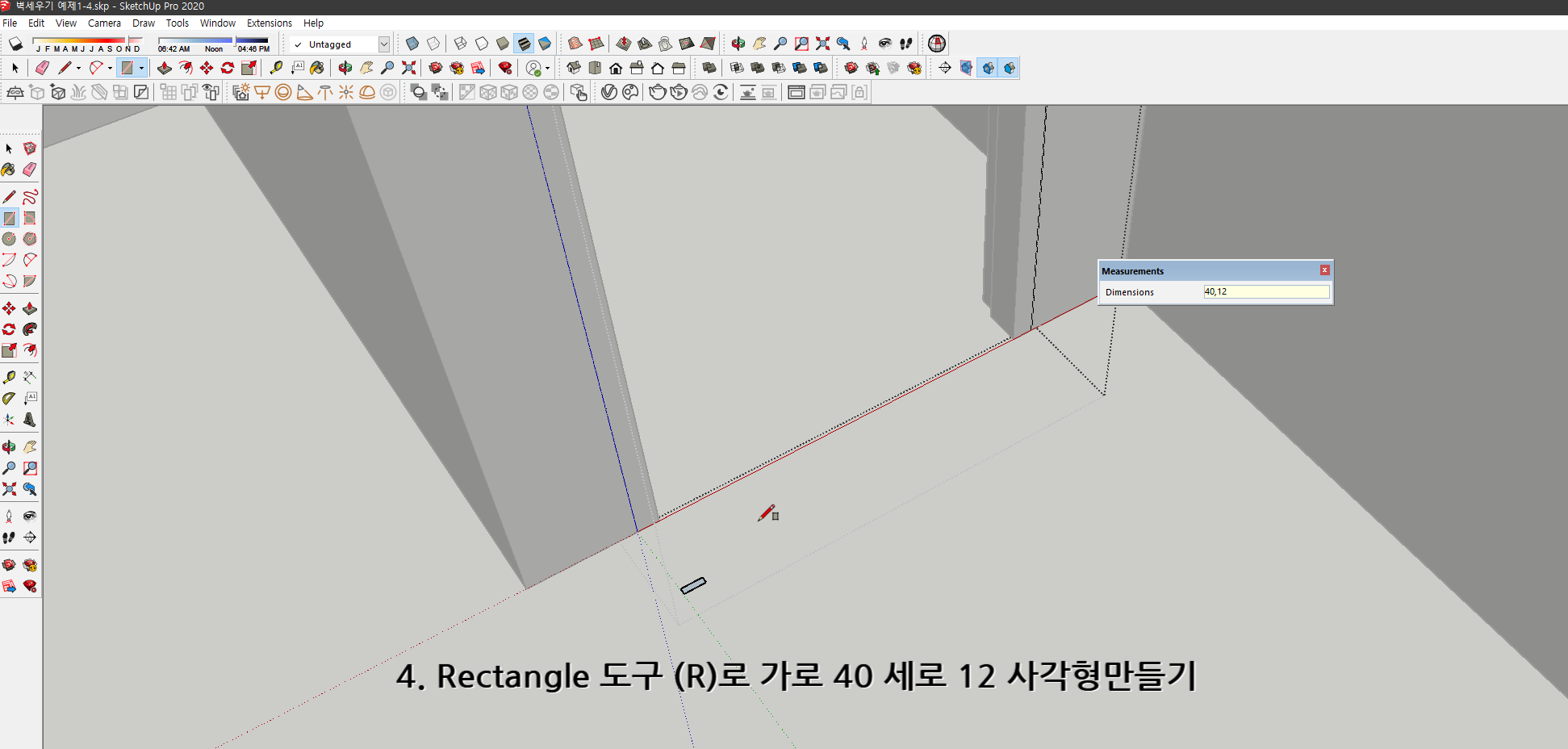Toggle Display Section Fill
Screen dimensions: 1568x749
[1009, 68]
